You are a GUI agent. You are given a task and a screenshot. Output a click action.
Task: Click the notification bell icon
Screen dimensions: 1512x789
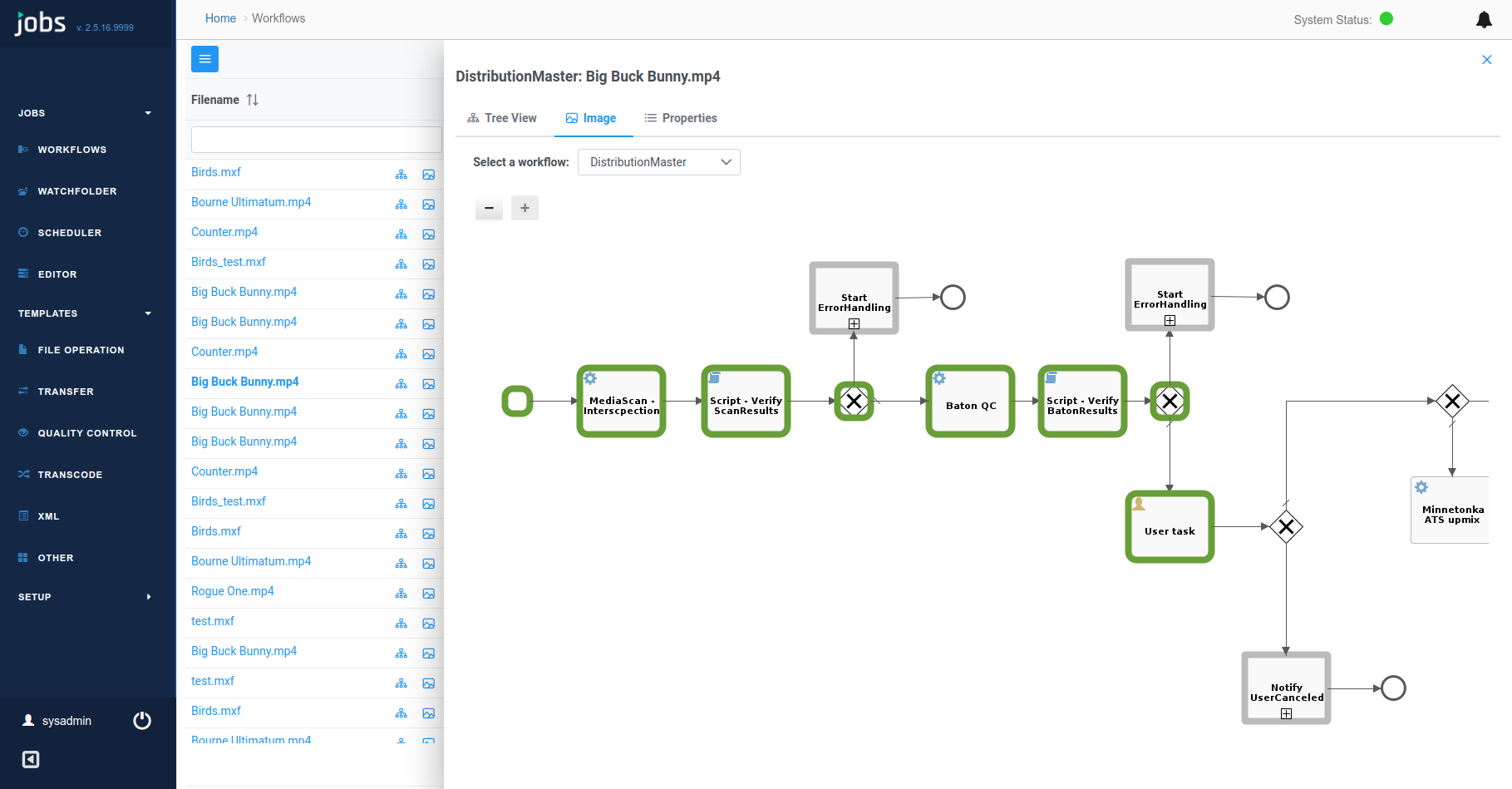tap(1484, 20)
